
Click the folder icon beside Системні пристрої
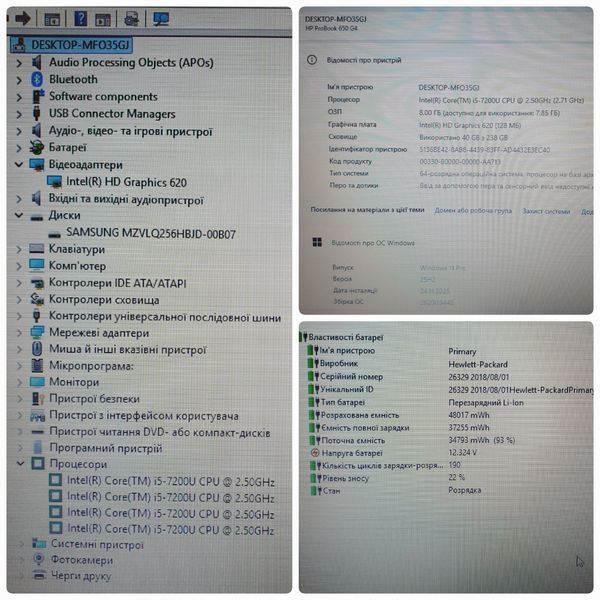(39, 543)
